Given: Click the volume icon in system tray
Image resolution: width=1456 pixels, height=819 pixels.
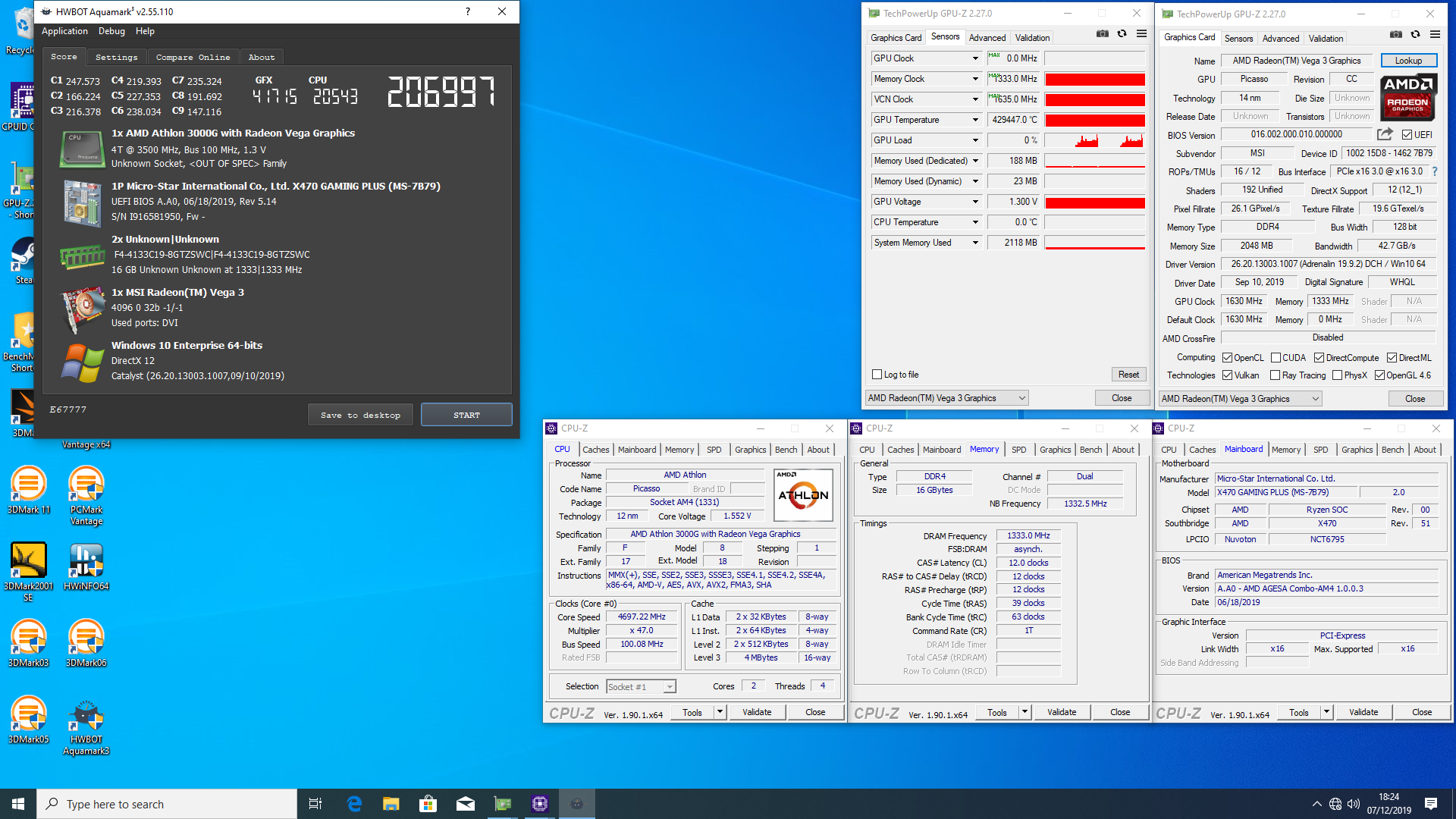Looking at the screenshot, I should point(1354,804).
